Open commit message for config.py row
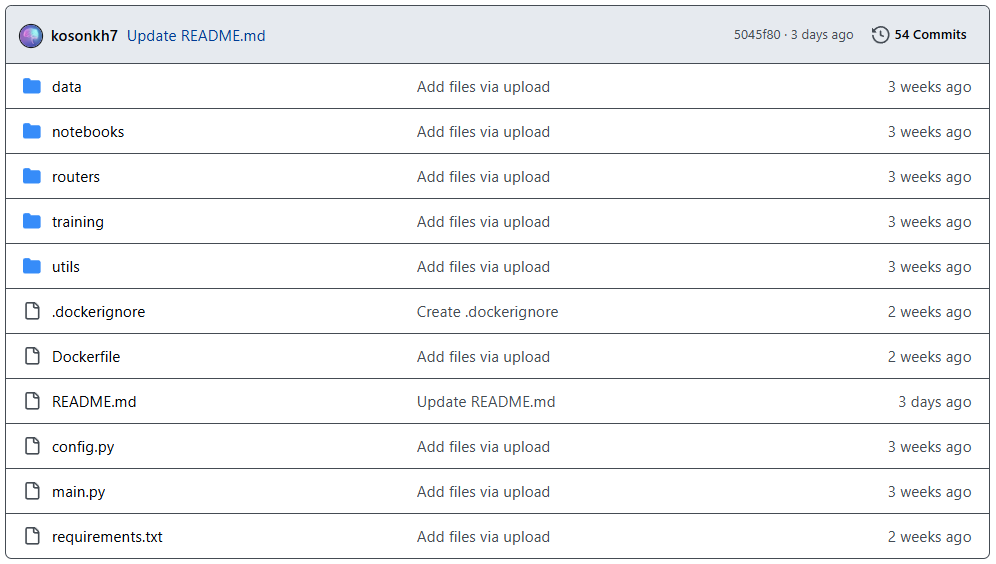The image size is (996, 564). (483, 447)
